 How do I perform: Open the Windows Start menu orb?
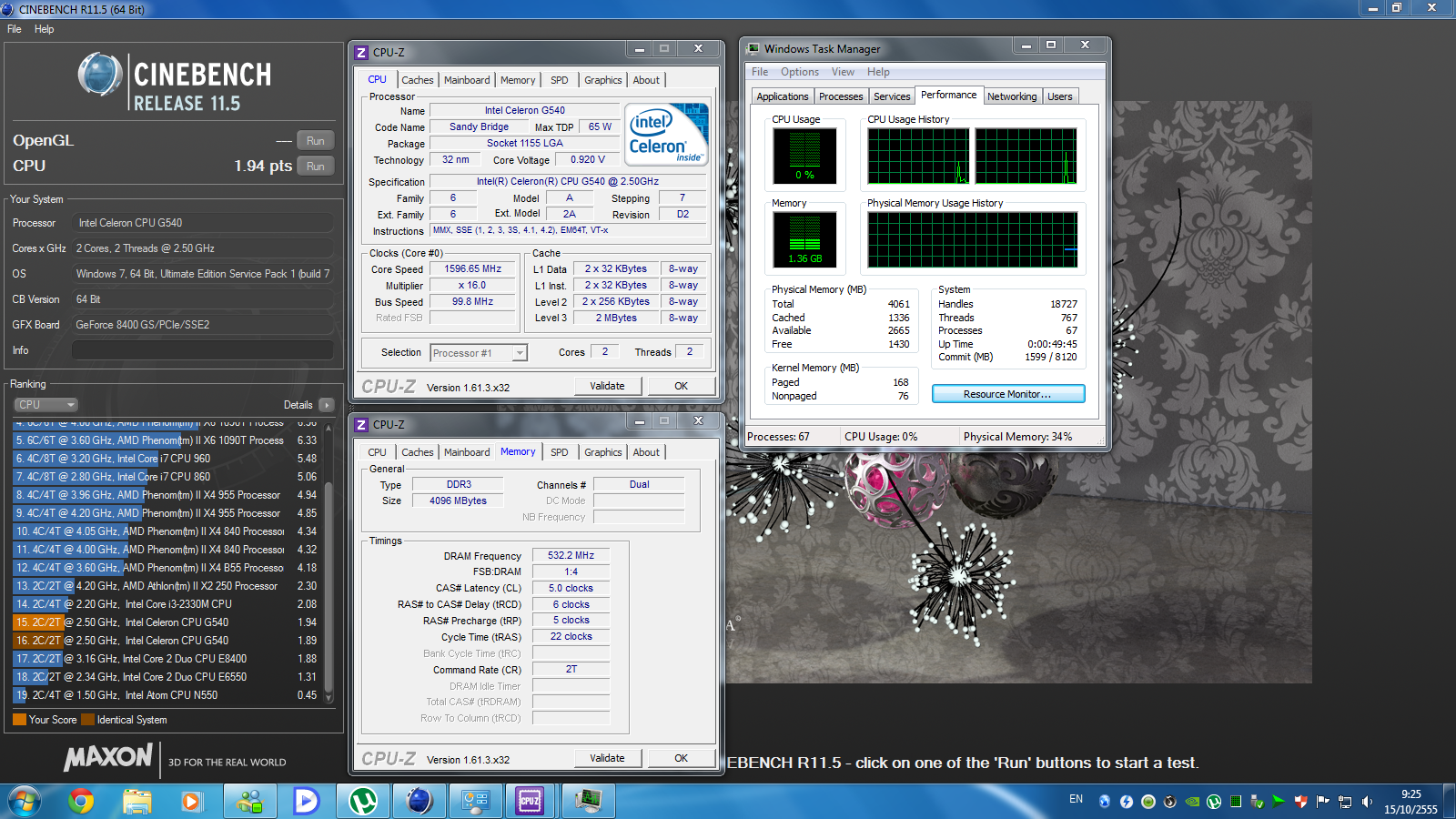[x=25, y=801]
